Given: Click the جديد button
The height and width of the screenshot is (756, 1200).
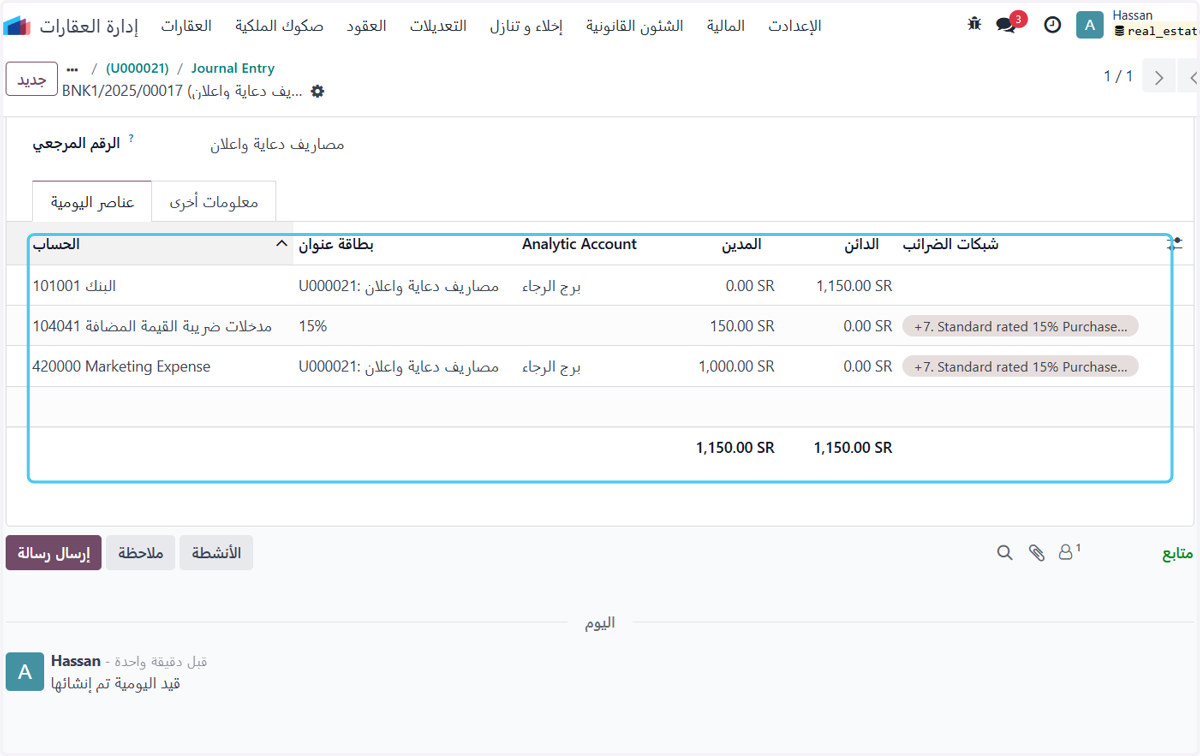Looking at the screenshot, I should point(32,79).
